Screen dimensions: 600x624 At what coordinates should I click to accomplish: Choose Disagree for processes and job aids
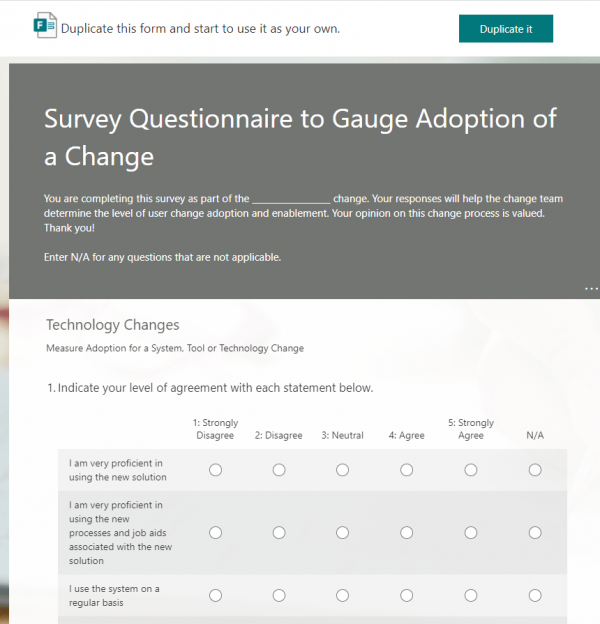(x=279, y=533)
